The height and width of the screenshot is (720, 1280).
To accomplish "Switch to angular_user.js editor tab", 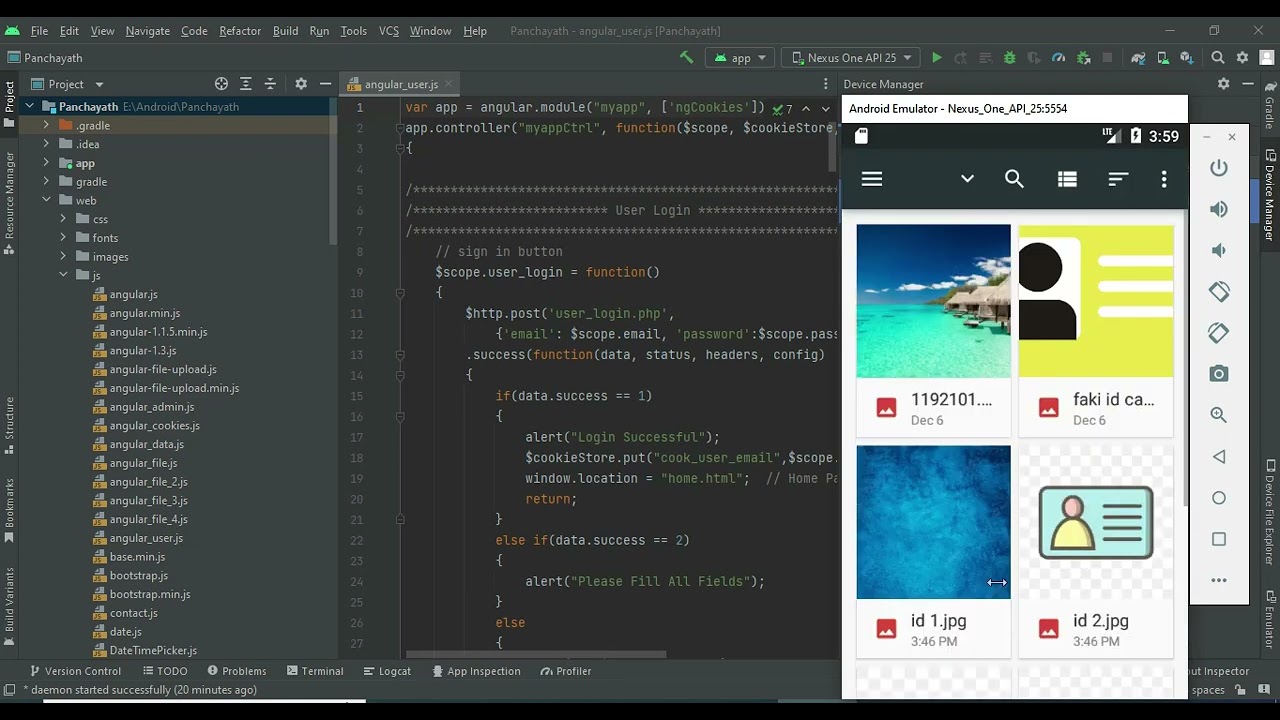I will pos(399,85).
